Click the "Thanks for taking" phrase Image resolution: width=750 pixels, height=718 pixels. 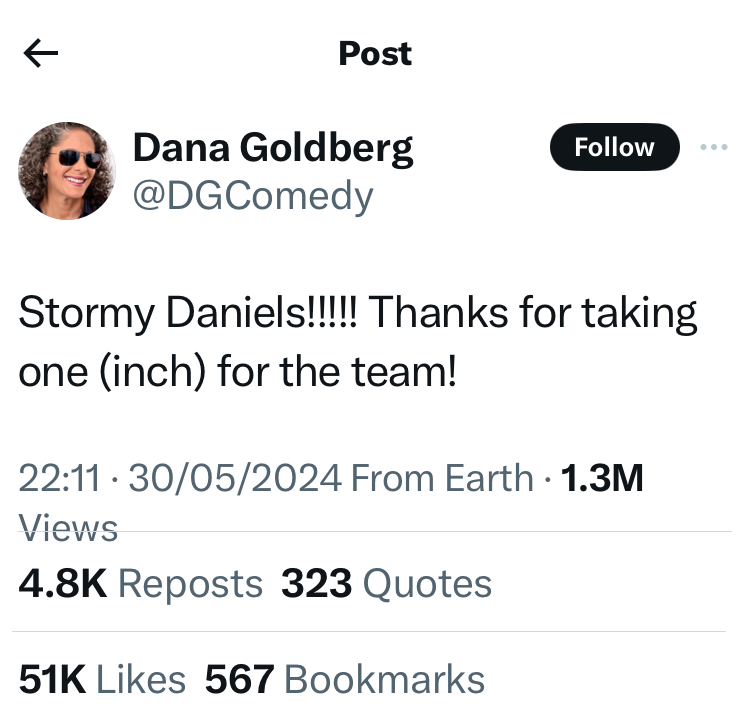[536, 314]
